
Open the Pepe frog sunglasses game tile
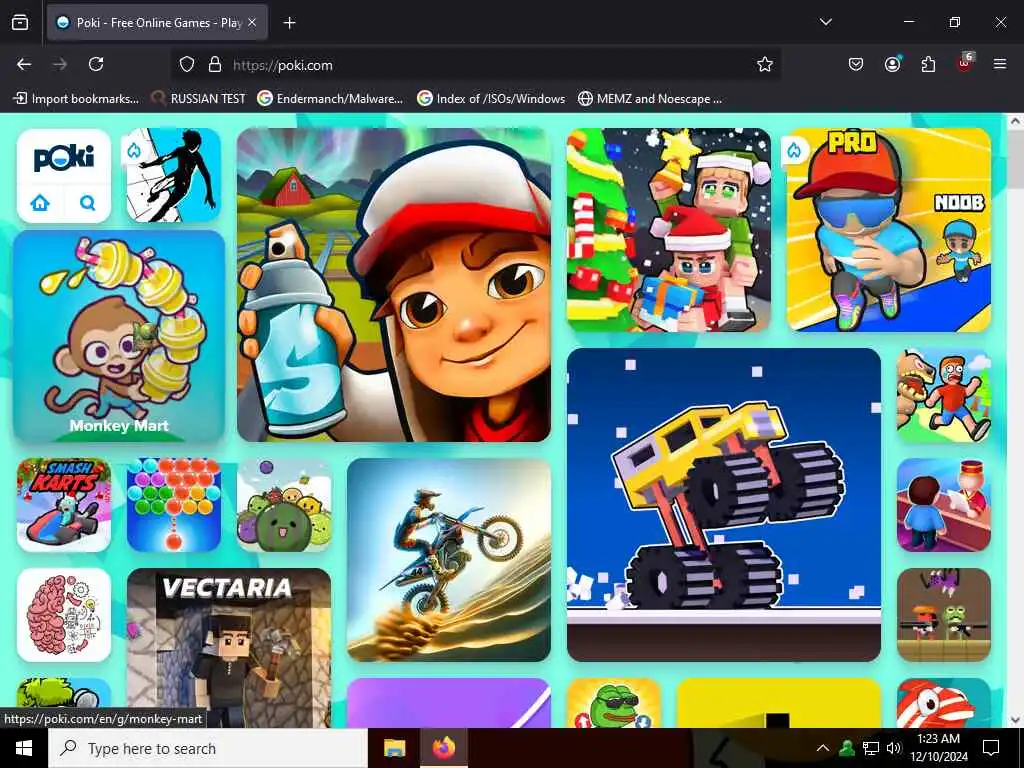point(614,703)
